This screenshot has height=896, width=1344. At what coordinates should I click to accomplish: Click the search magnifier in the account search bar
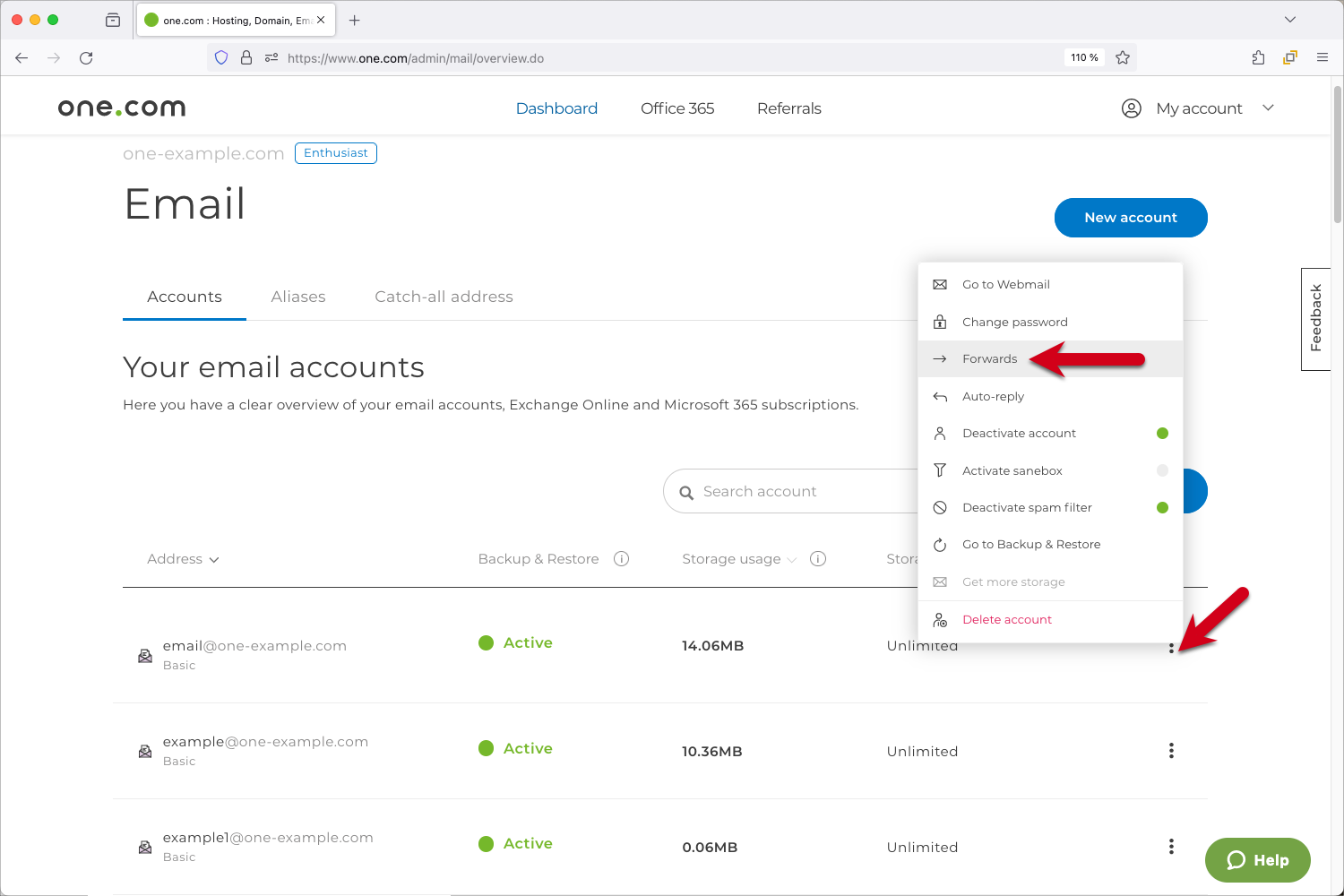[x=686, y=491]
